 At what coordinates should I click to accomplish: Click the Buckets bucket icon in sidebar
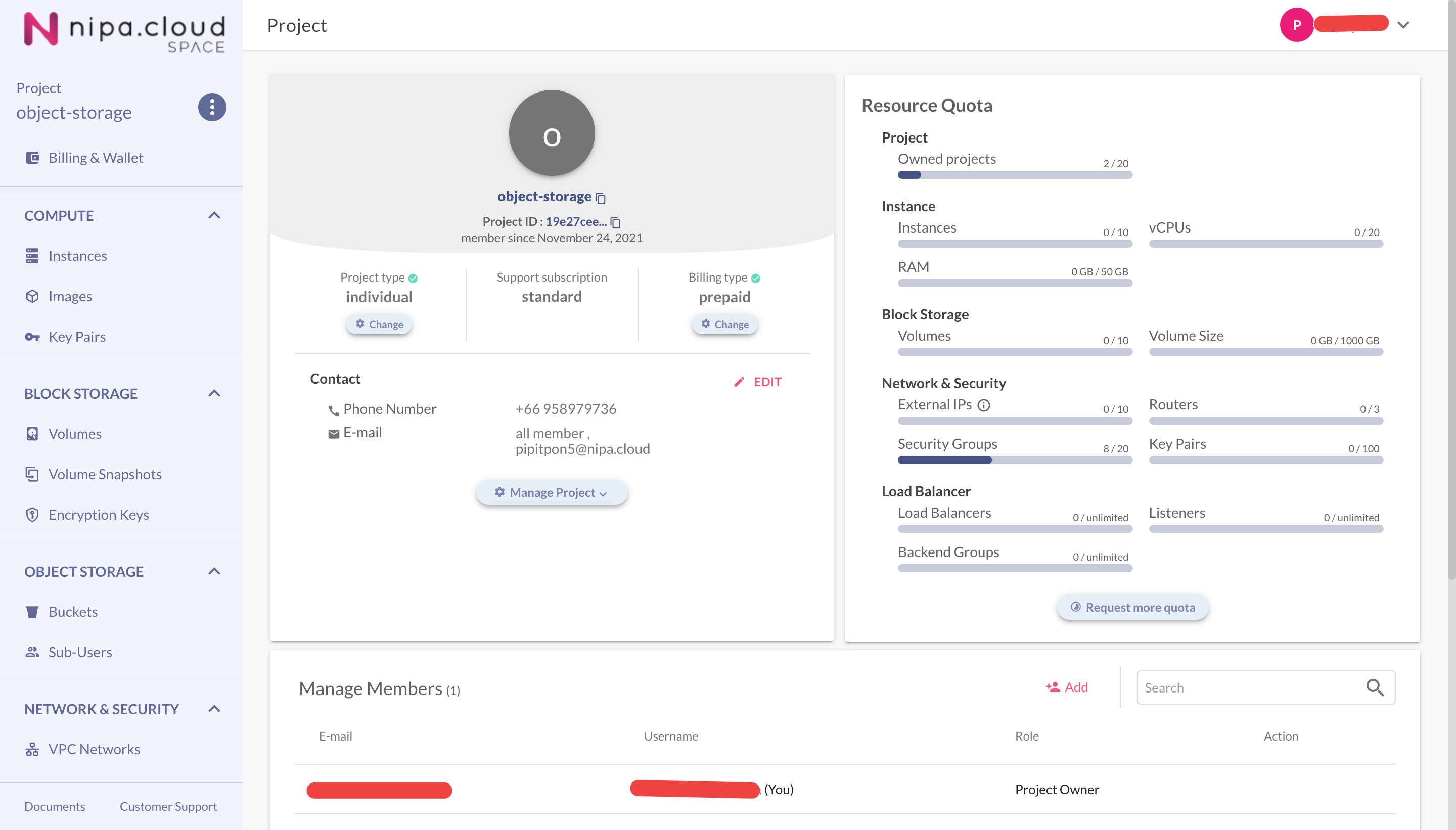point(32,612)
